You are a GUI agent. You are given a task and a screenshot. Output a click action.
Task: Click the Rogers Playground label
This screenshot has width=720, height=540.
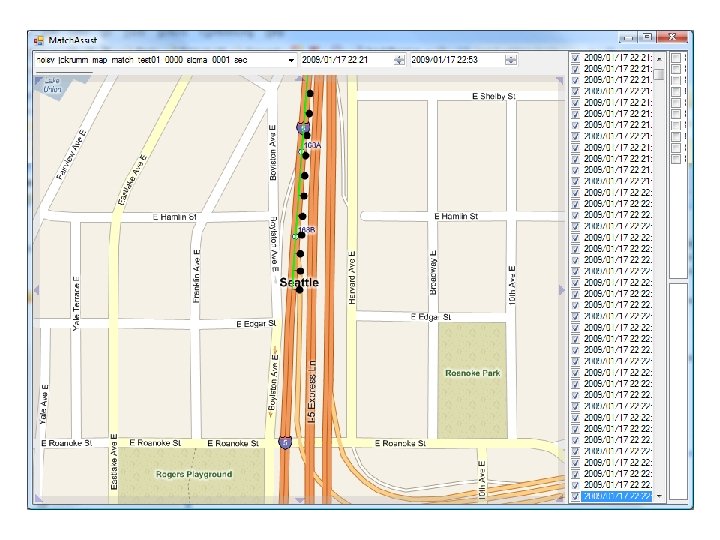point(194,474)
